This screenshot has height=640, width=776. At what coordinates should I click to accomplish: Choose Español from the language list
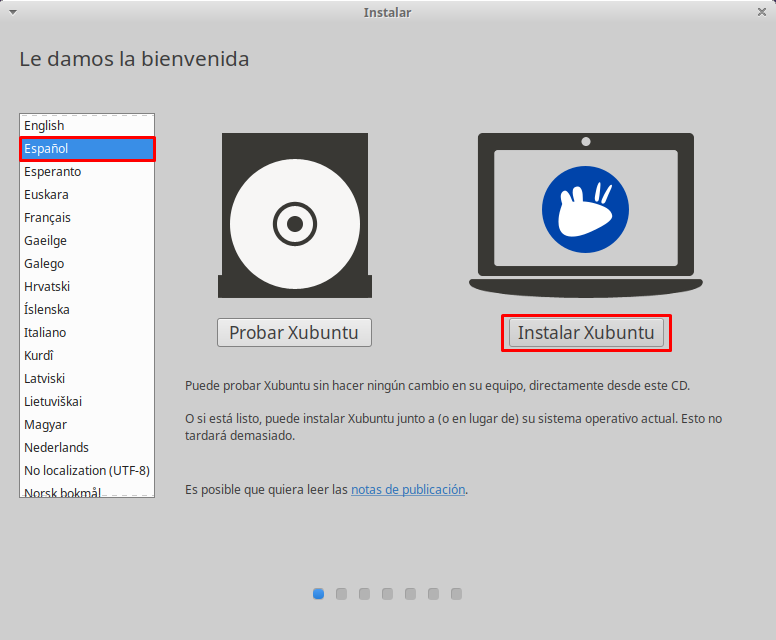[x=47, y=149]
